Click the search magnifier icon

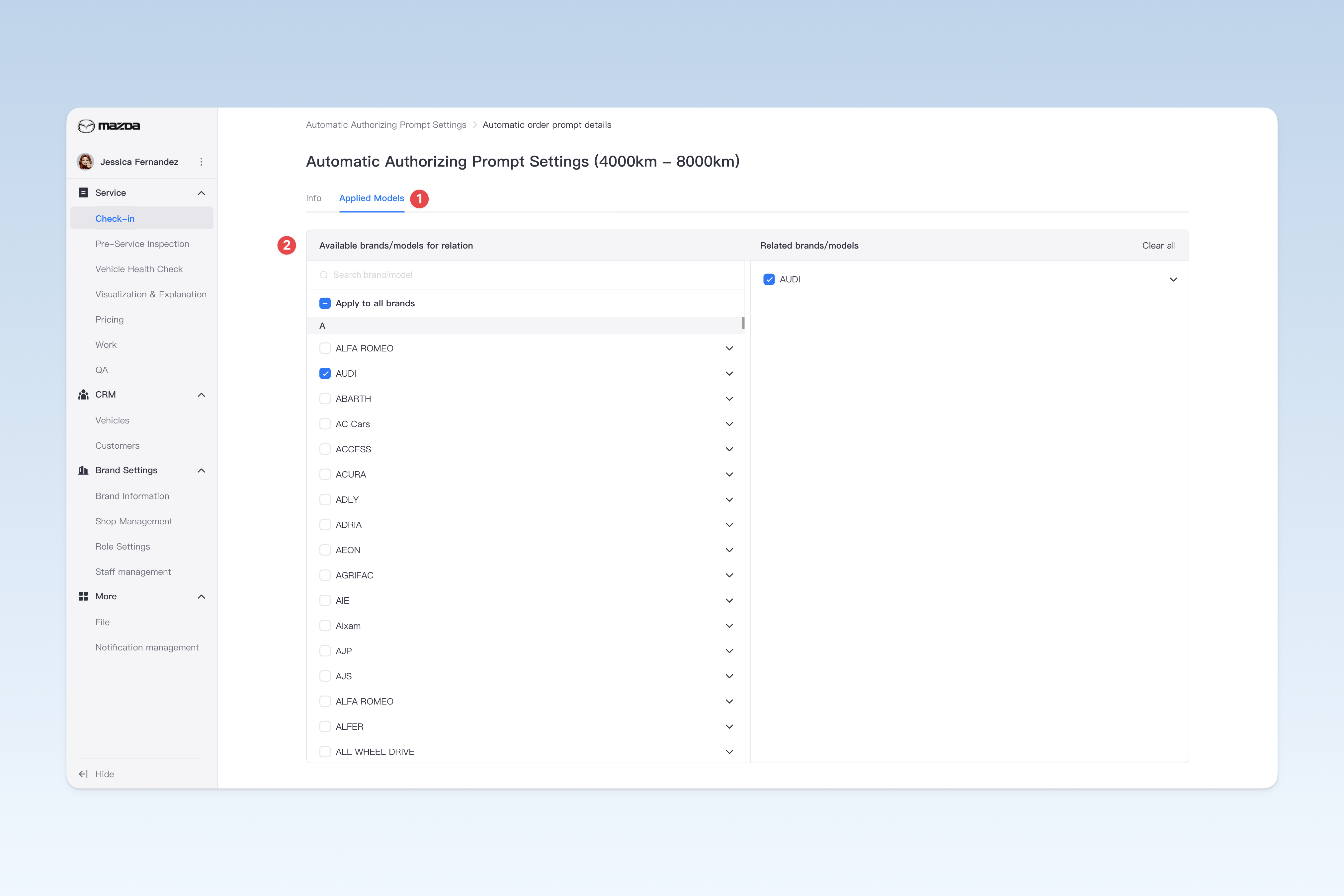click(x=324, y=275)
